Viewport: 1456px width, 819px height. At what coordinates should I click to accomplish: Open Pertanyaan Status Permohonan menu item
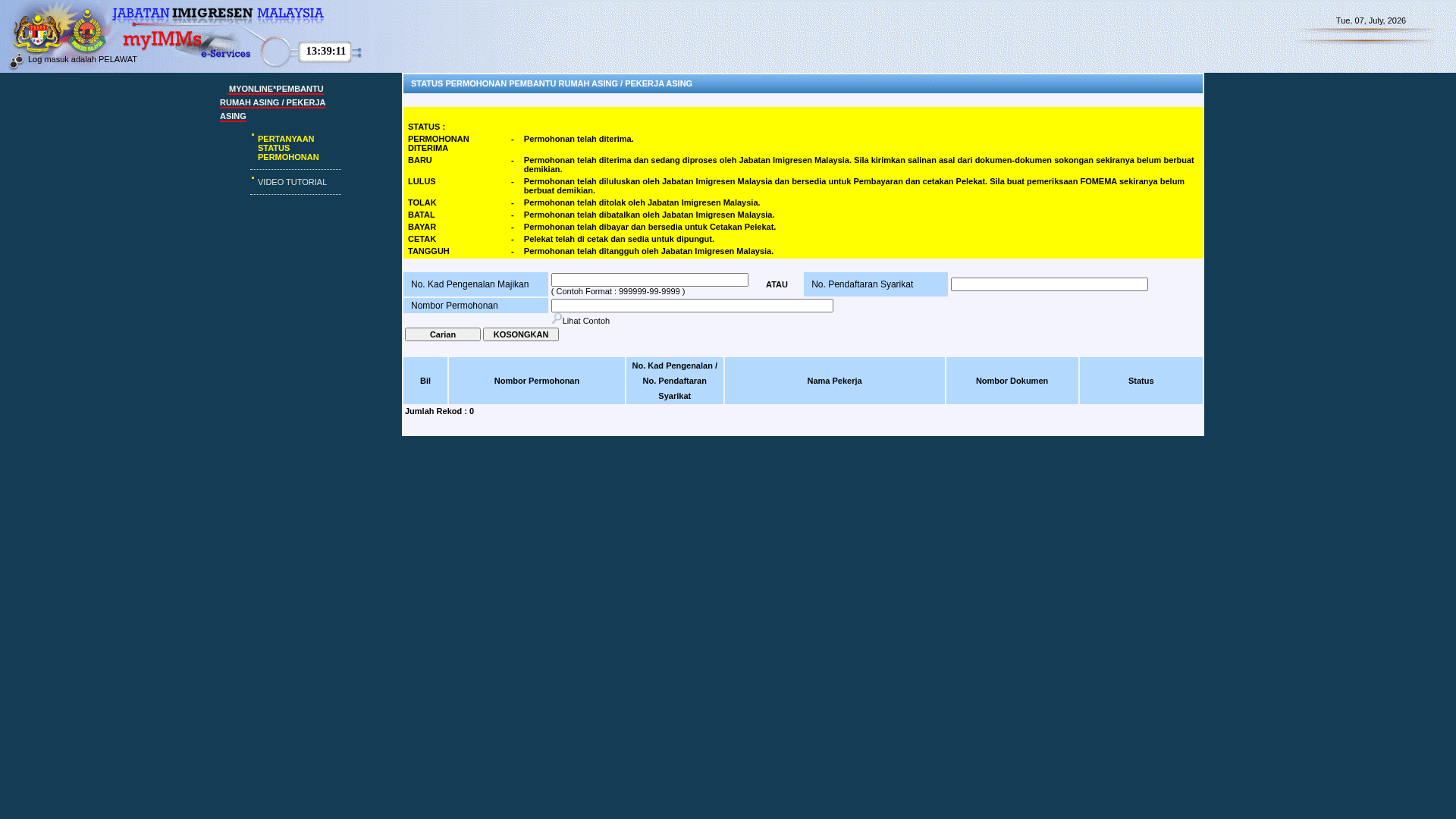[288, 148]
